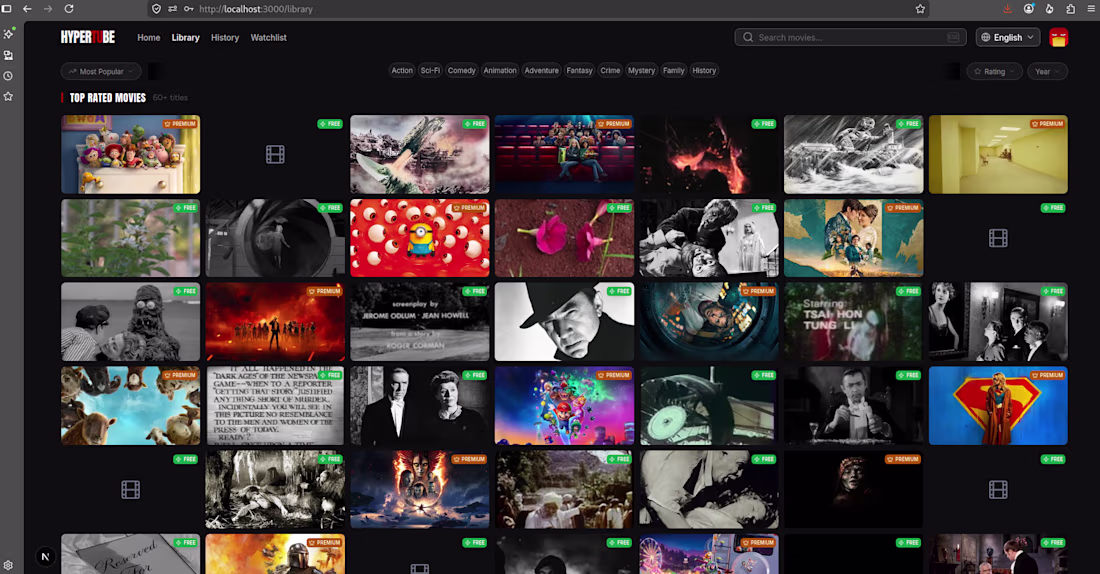This screenshot has width=1100, height=574.
Task: Click the shield icon in address bar
Action: pos(156,9)
